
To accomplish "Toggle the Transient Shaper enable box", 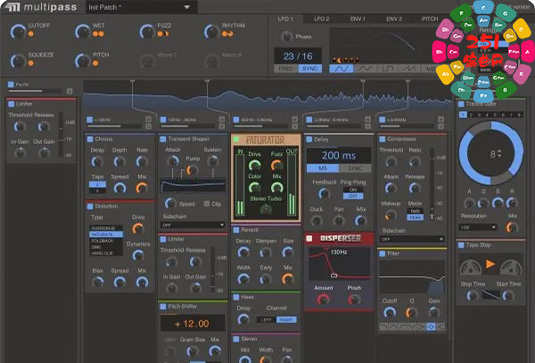I will [163, 139].
